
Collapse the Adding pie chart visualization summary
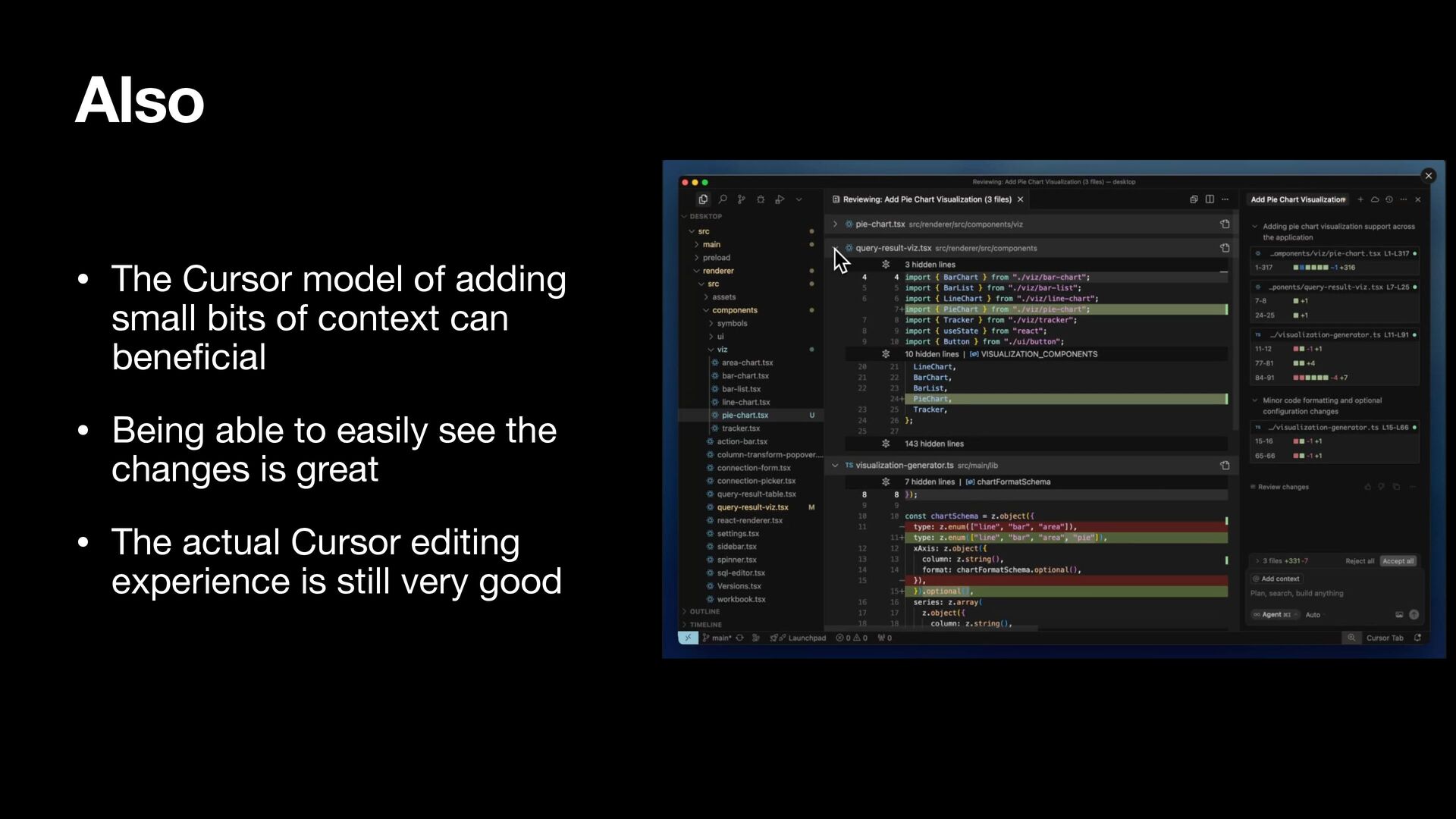(x=1254, y=227)
